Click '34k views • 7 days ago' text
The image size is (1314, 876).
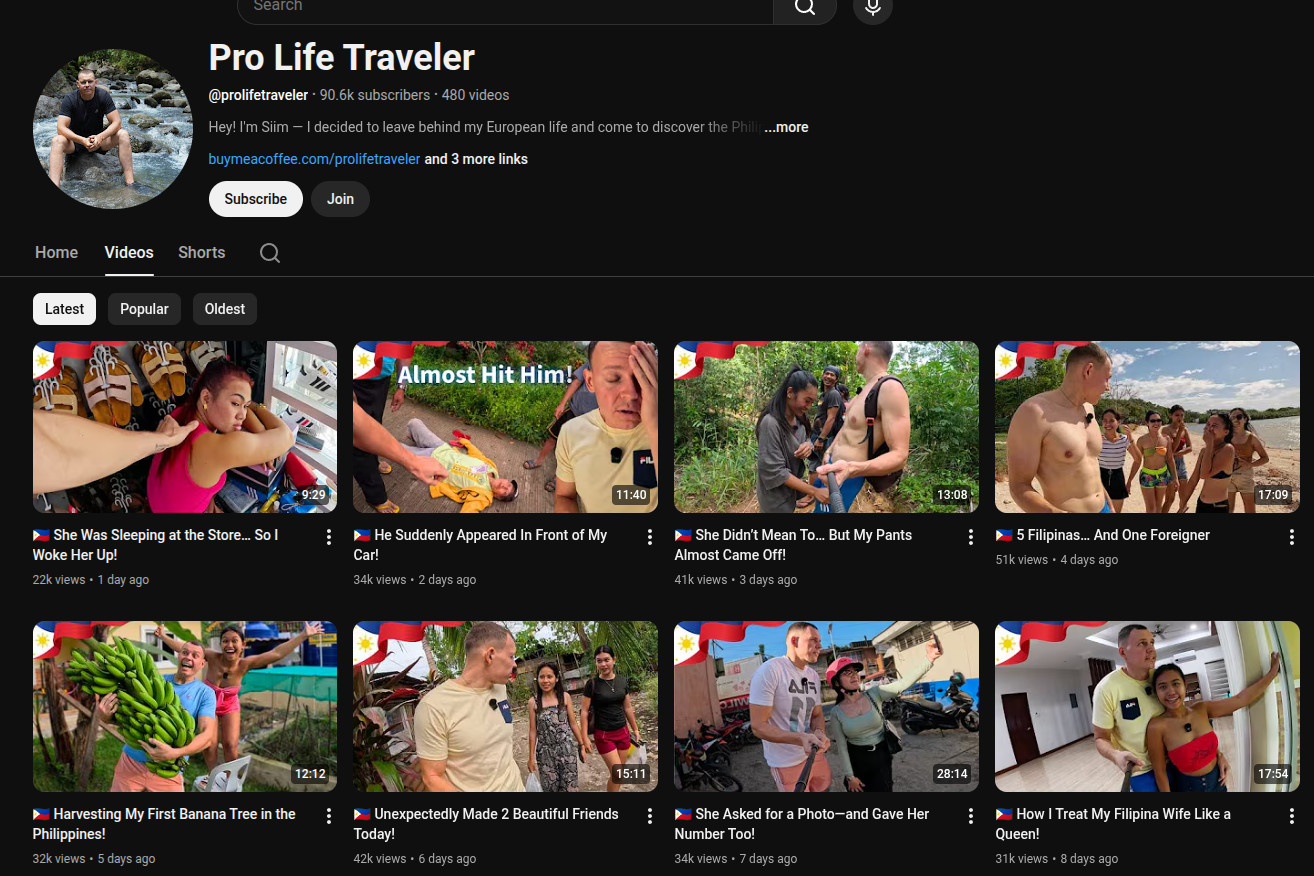pyautogui.click(x=736, y=859)
